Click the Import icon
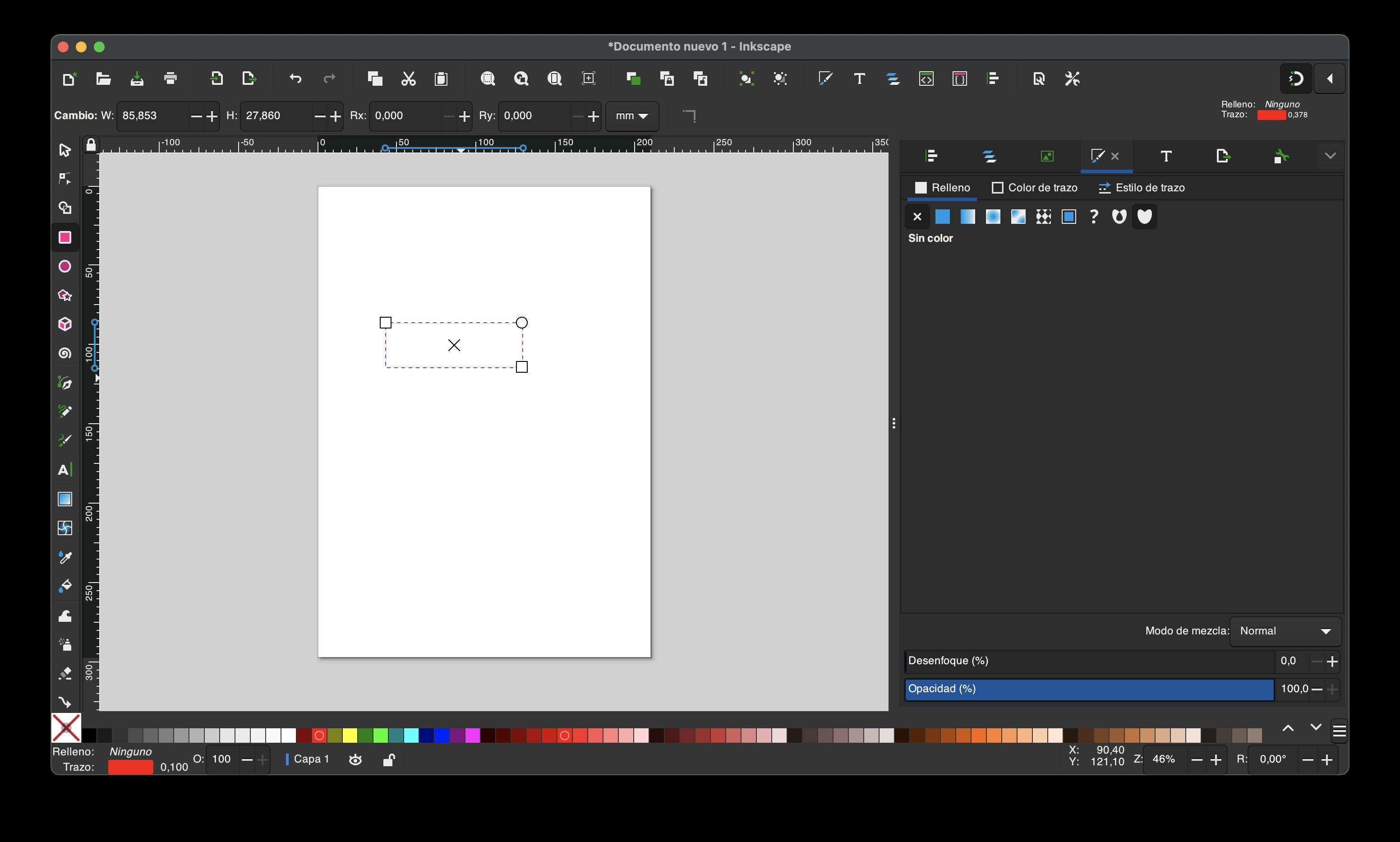The width and height of the screenshot is (1400, 842). (x=216, y=79)
